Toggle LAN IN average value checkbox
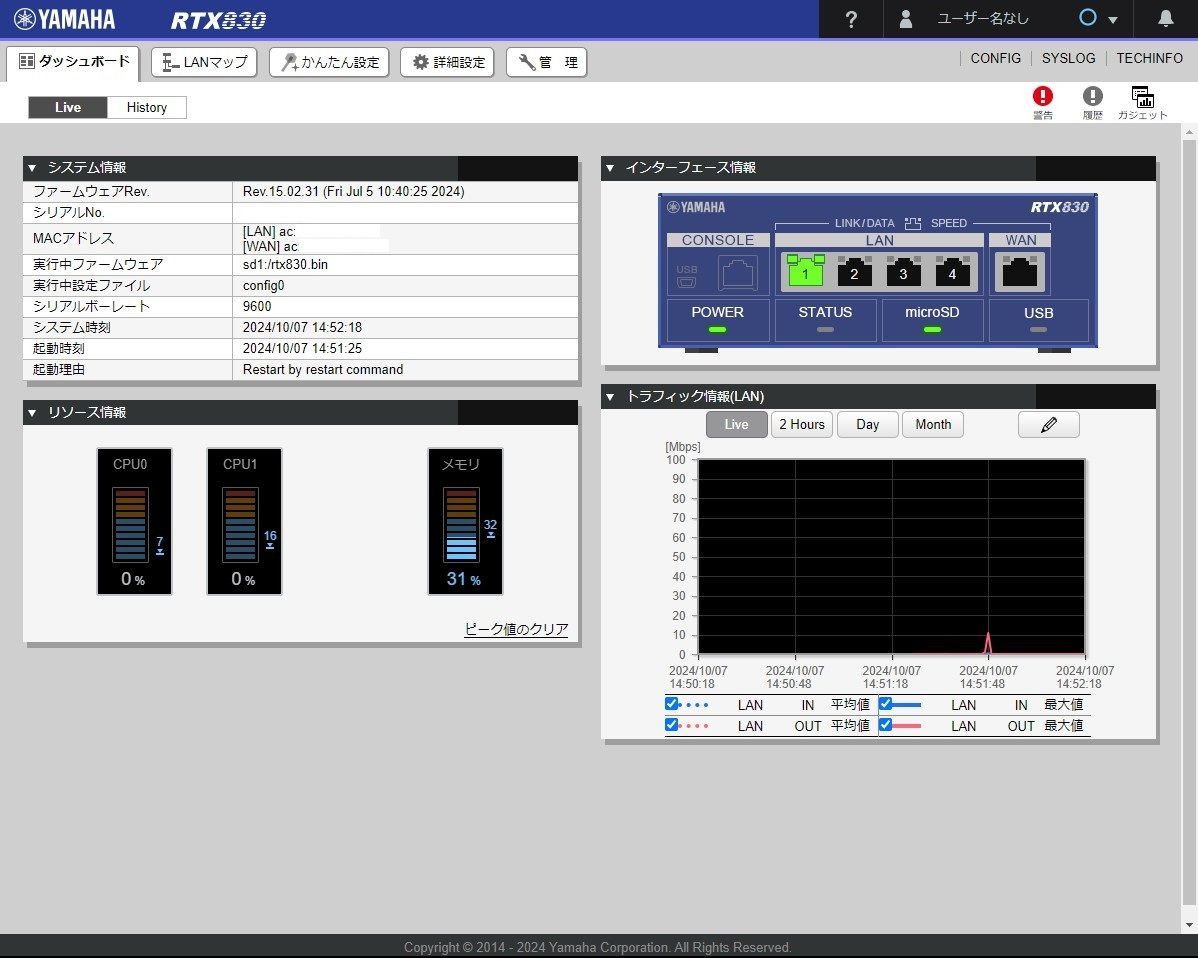The image size is (1198, 958). click(x=672, y=704)
